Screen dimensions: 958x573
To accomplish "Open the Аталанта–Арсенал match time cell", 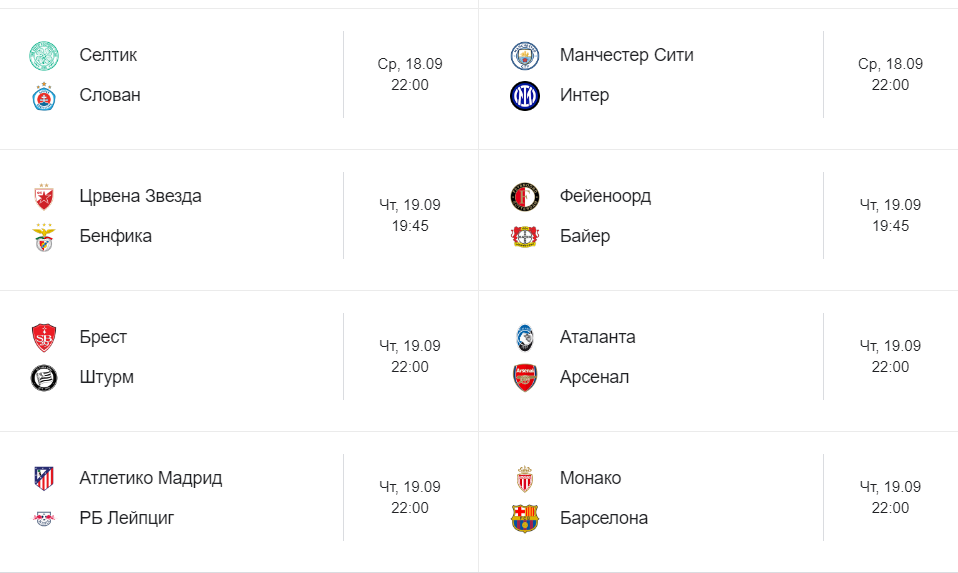I will click(890, 357).
